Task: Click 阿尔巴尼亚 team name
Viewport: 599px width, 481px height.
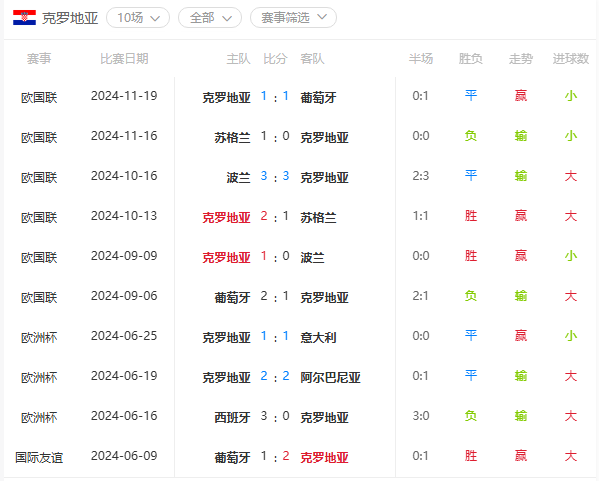Action: click(330, 377)
